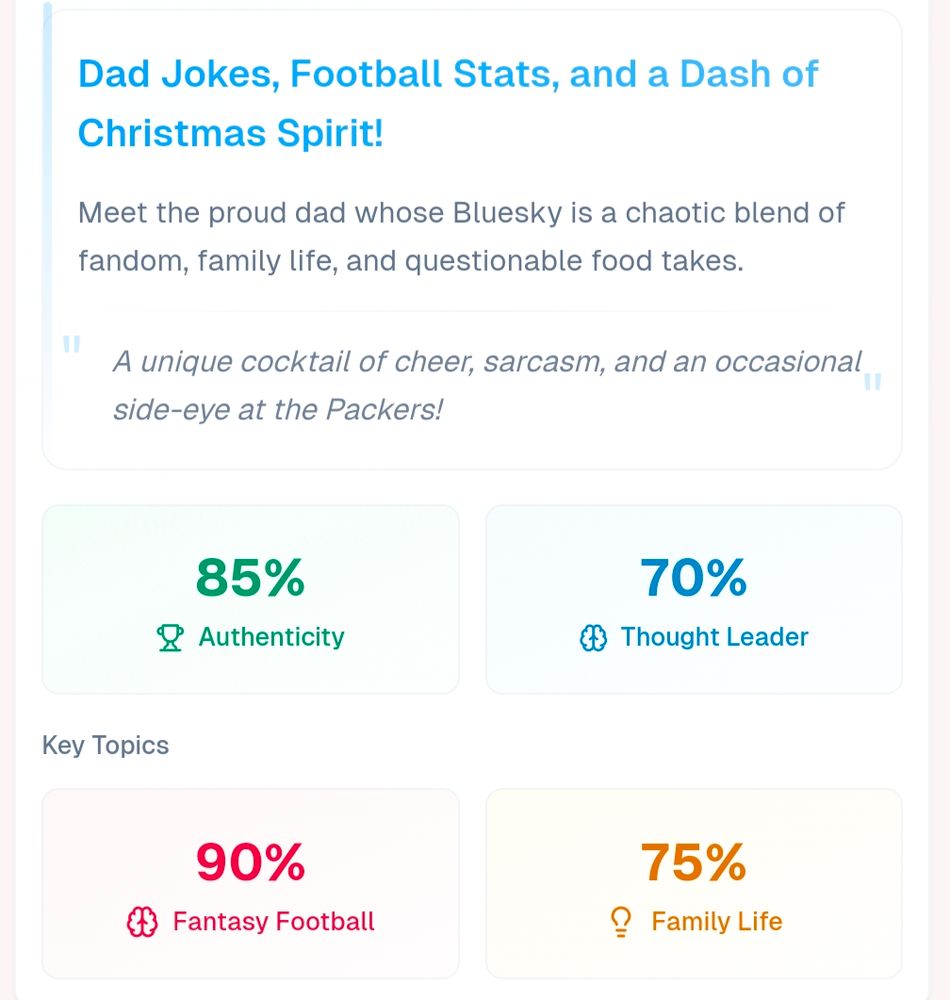Open the Family Life topic label
Screen dimensions: 950x1000
[716, 921]
